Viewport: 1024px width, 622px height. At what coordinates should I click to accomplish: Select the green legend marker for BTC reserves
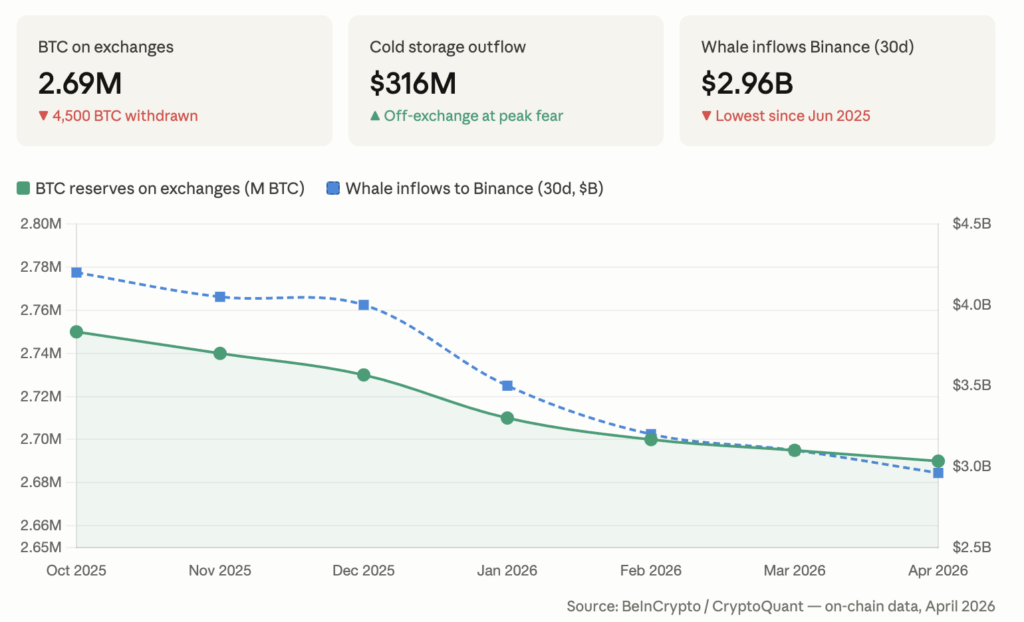[x=26, y=188]
